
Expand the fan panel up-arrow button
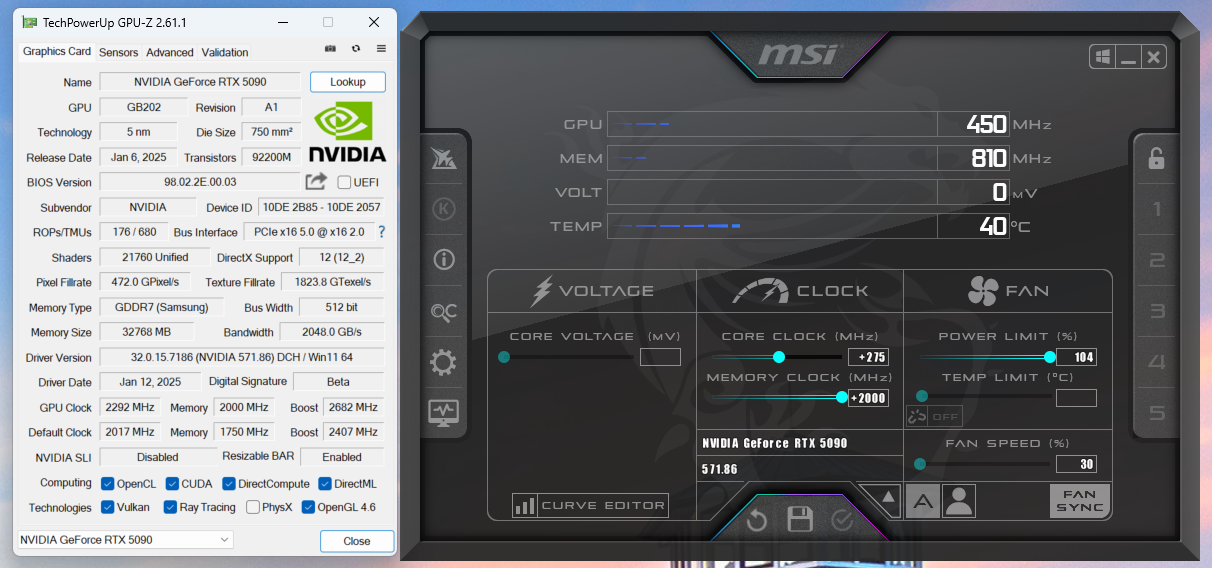[879, 498]
